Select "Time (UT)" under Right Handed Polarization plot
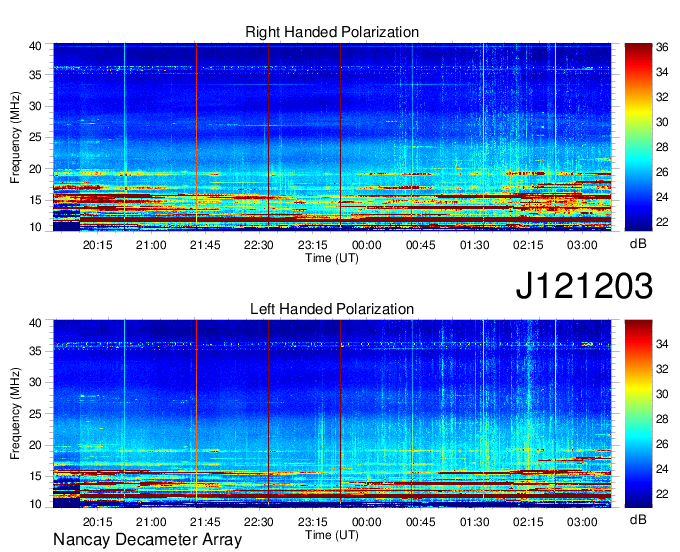The height and width of the screenshot is (552, 680). pos(332,258)
